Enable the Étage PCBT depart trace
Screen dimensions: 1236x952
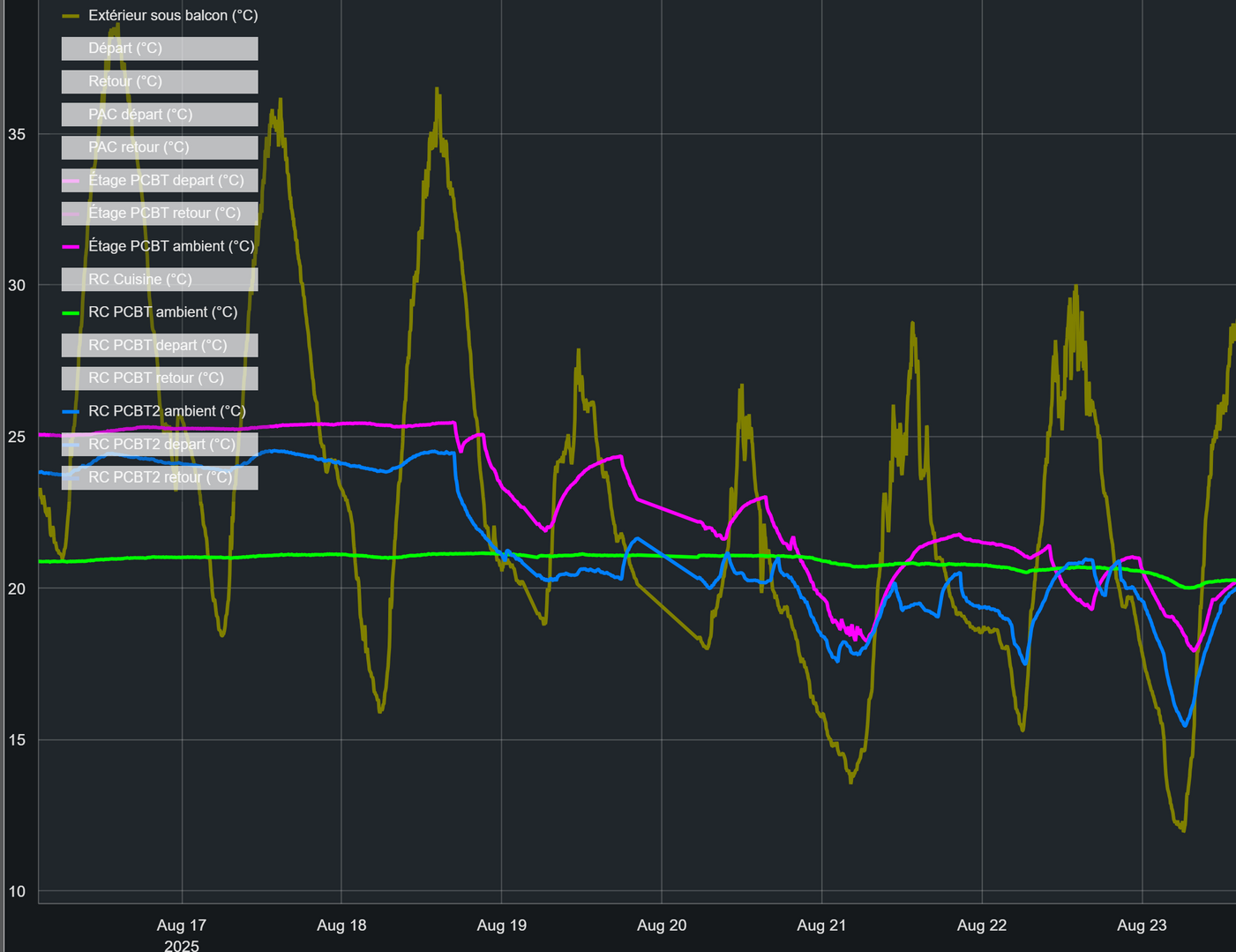(166, 180)
